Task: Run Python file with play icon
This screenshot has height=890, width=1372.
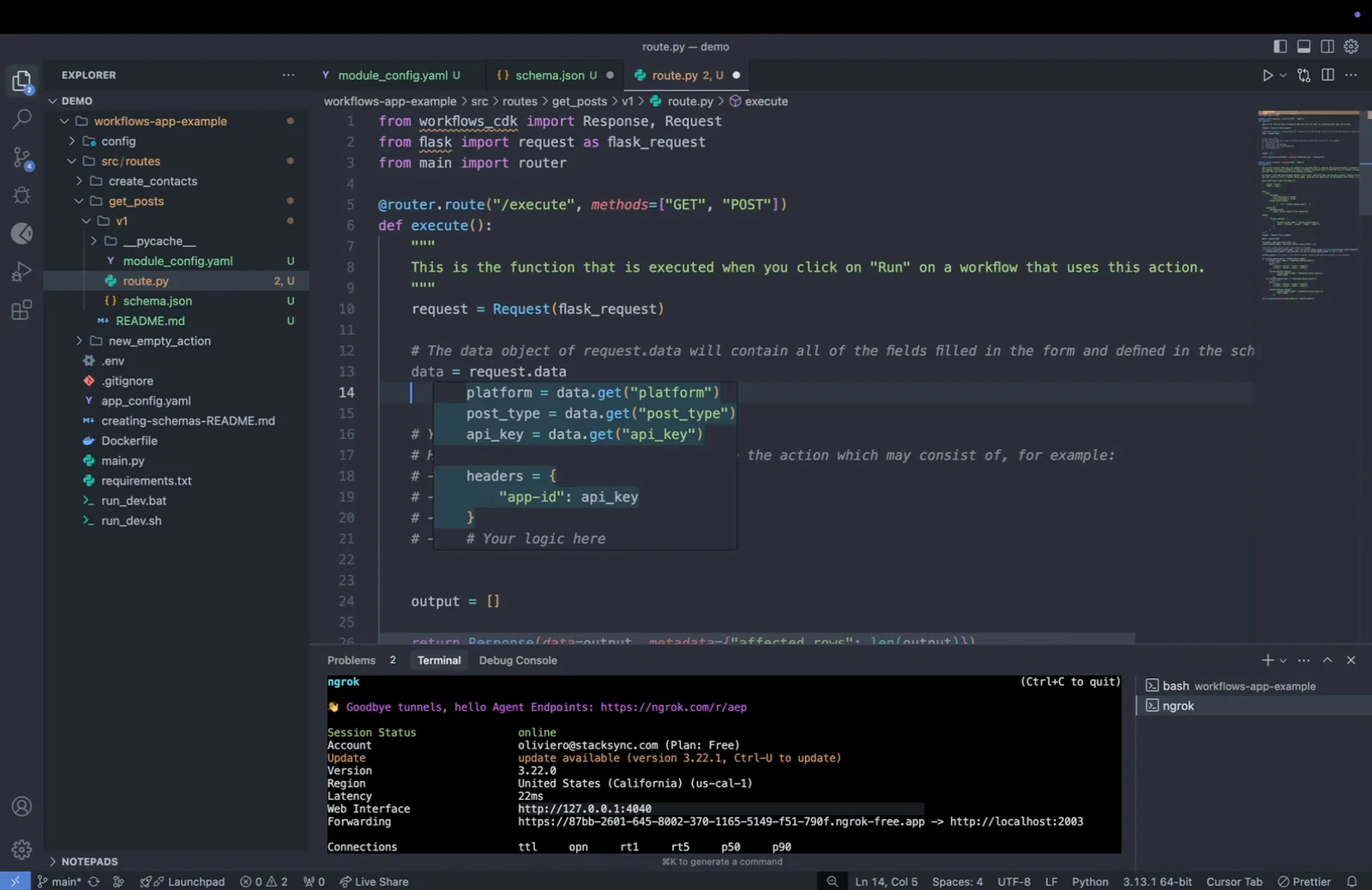Action: click(x=1267, y=75)
